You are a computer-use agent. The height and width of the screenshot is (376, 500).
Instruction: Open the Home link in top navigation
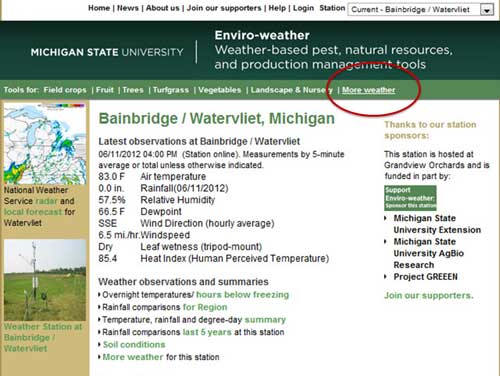tap(99, 8)
